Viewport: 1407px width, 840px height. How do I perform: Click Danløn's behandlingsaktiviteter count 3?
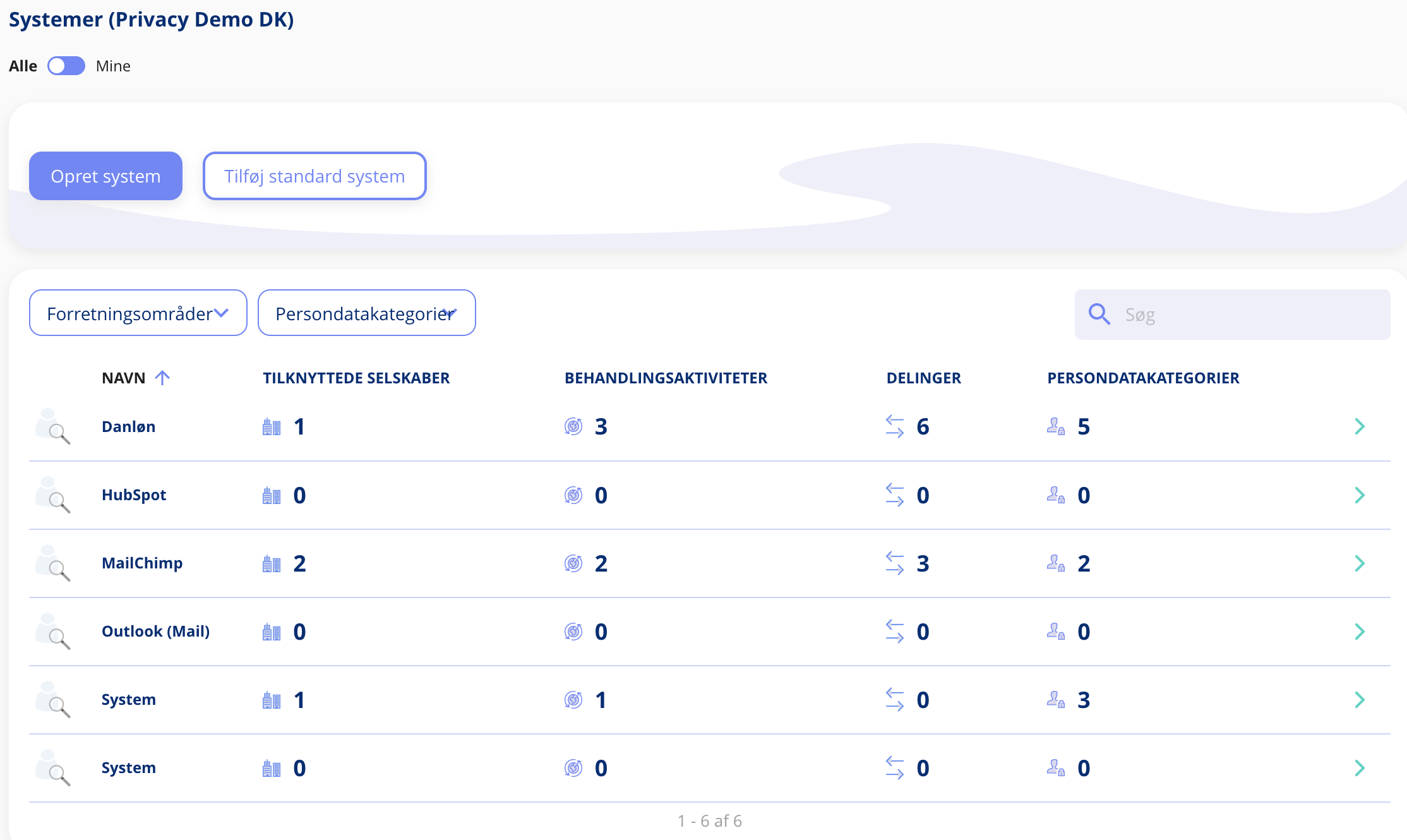coord(601,427)
